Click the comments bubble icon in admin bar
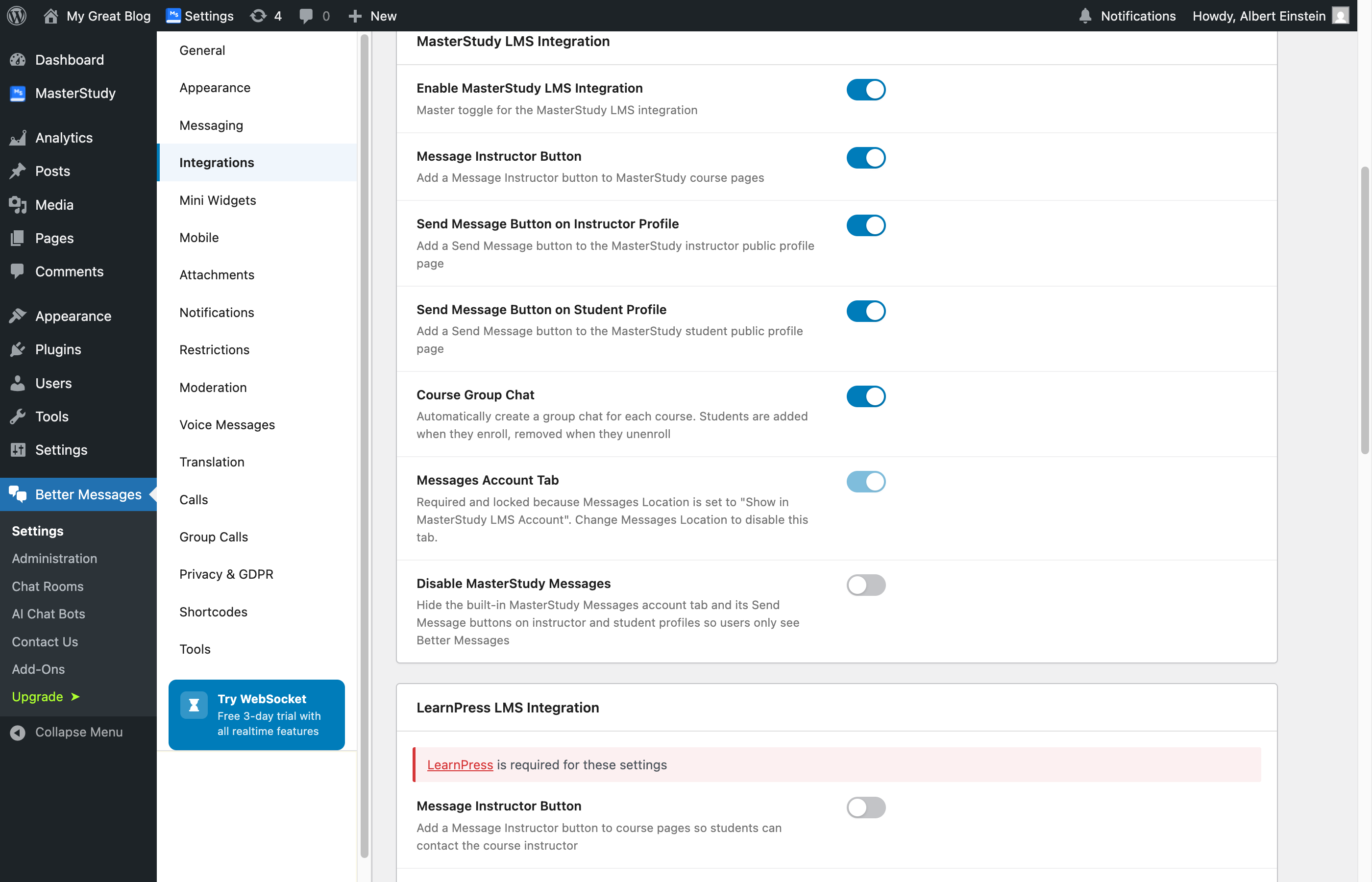This screenshot has height=882, width=1372. (306, 16)
